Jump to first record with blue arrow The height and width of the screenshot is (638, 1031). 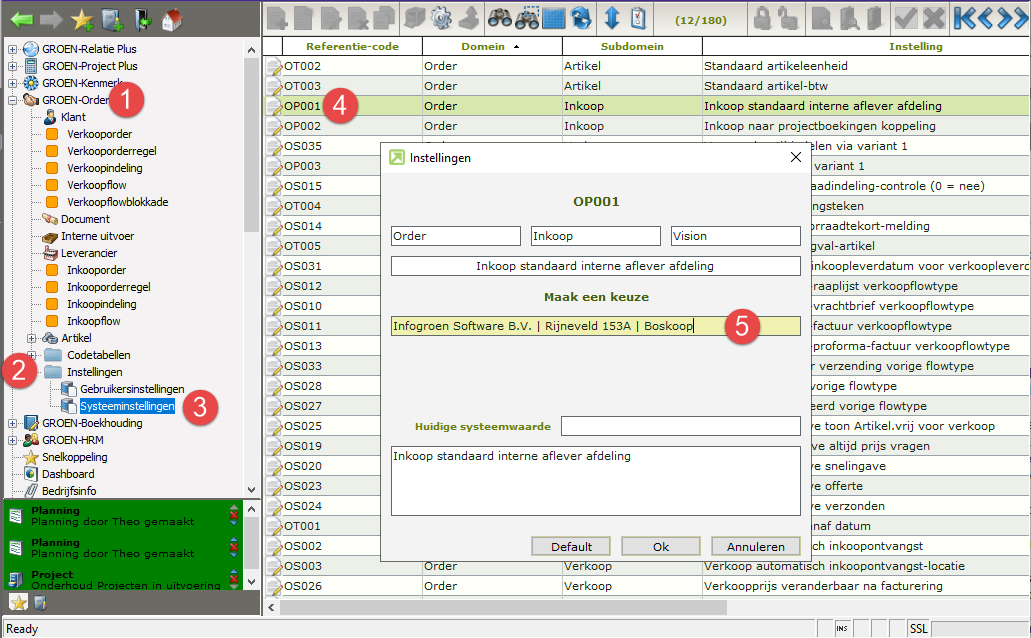(x=964, y=17)
